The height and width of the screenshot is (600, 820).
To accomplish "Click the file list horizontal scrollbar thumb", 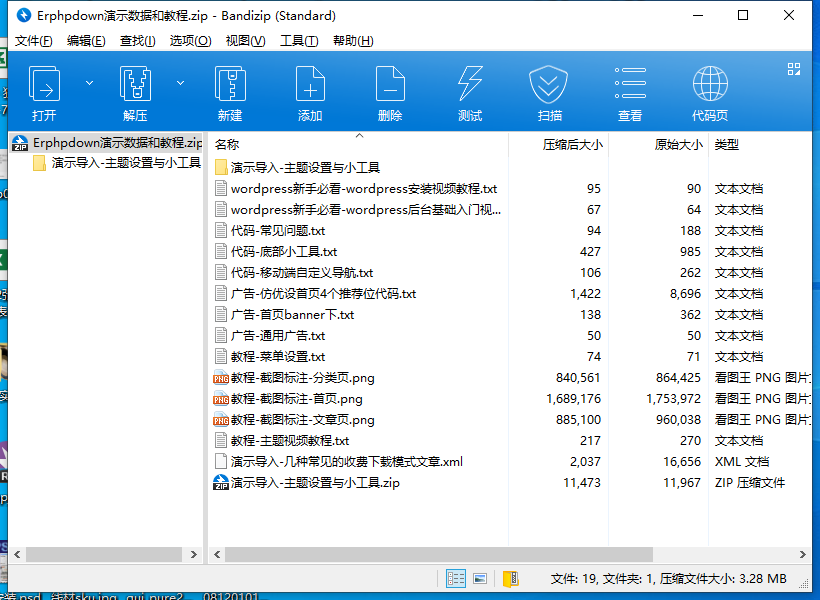I will click(x=439, y=554).
